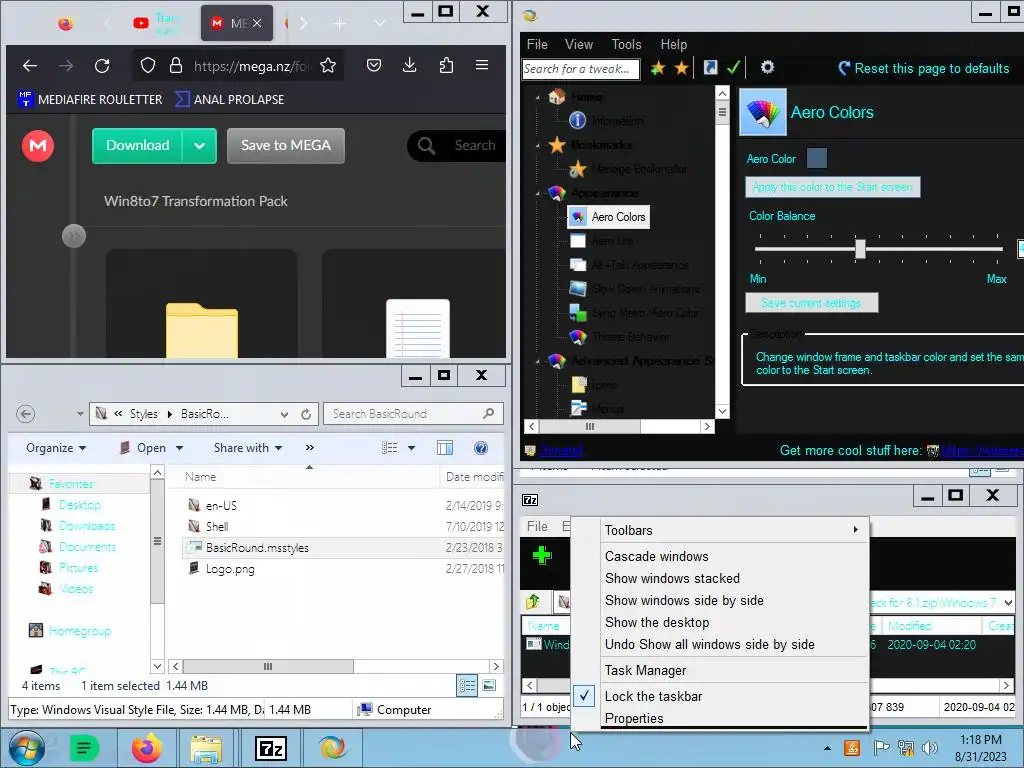The image size is (1024, 768).
Task: Open the Firefox hamburger menu
Action: 482,65
